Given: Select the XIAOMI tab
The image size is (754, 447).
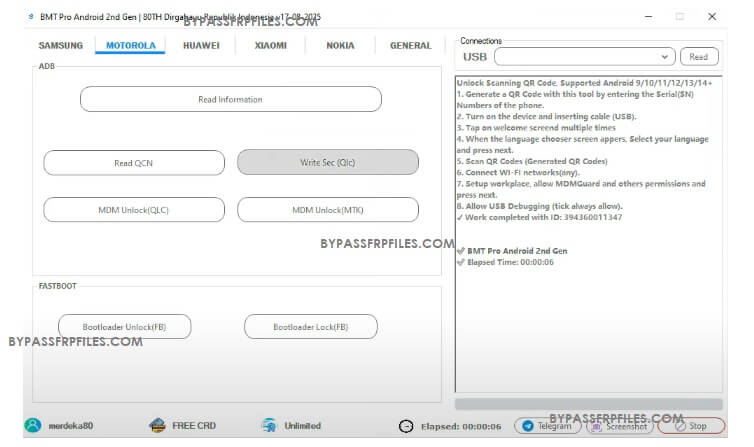Looking at the screenshot, I should click(270, 45).
